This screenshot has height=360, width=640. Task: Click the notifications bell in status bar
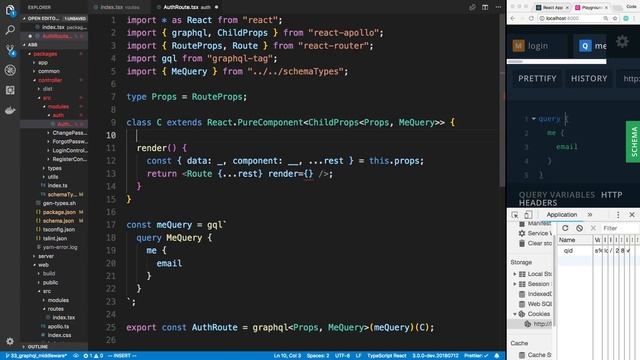click(x=497, y=356)
